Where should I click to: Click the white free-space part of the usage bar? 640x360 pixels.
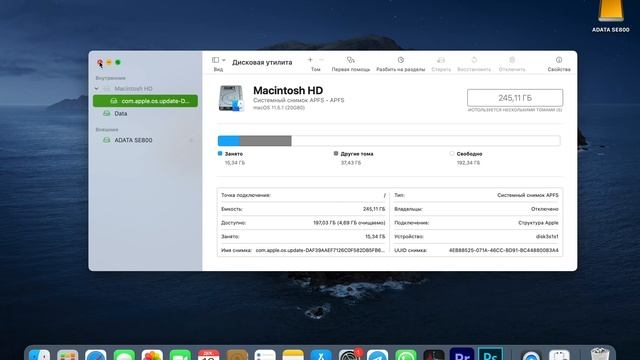(426, 141)
